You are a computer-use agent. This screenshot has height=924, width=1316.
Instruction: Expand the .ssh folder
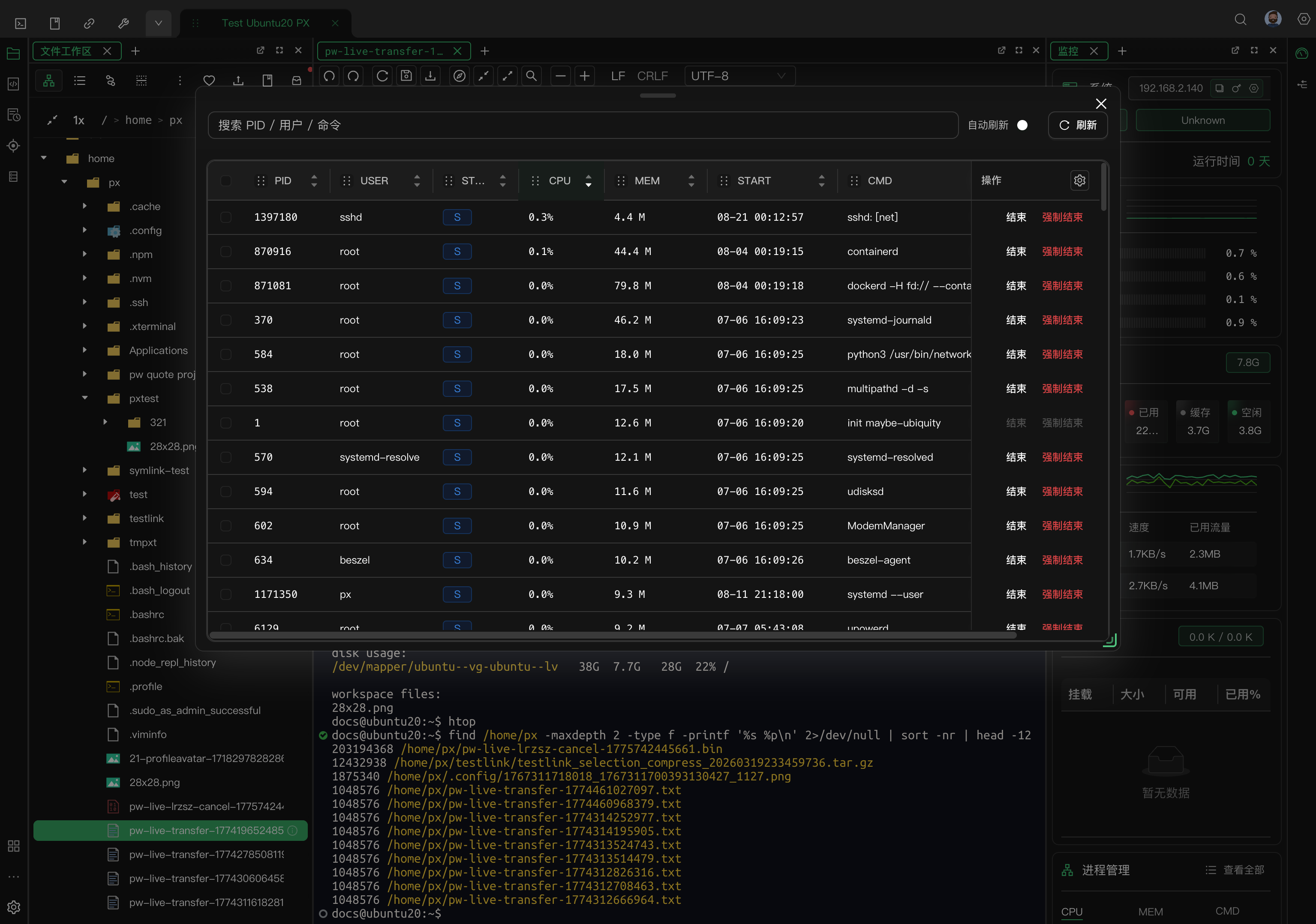85,302
